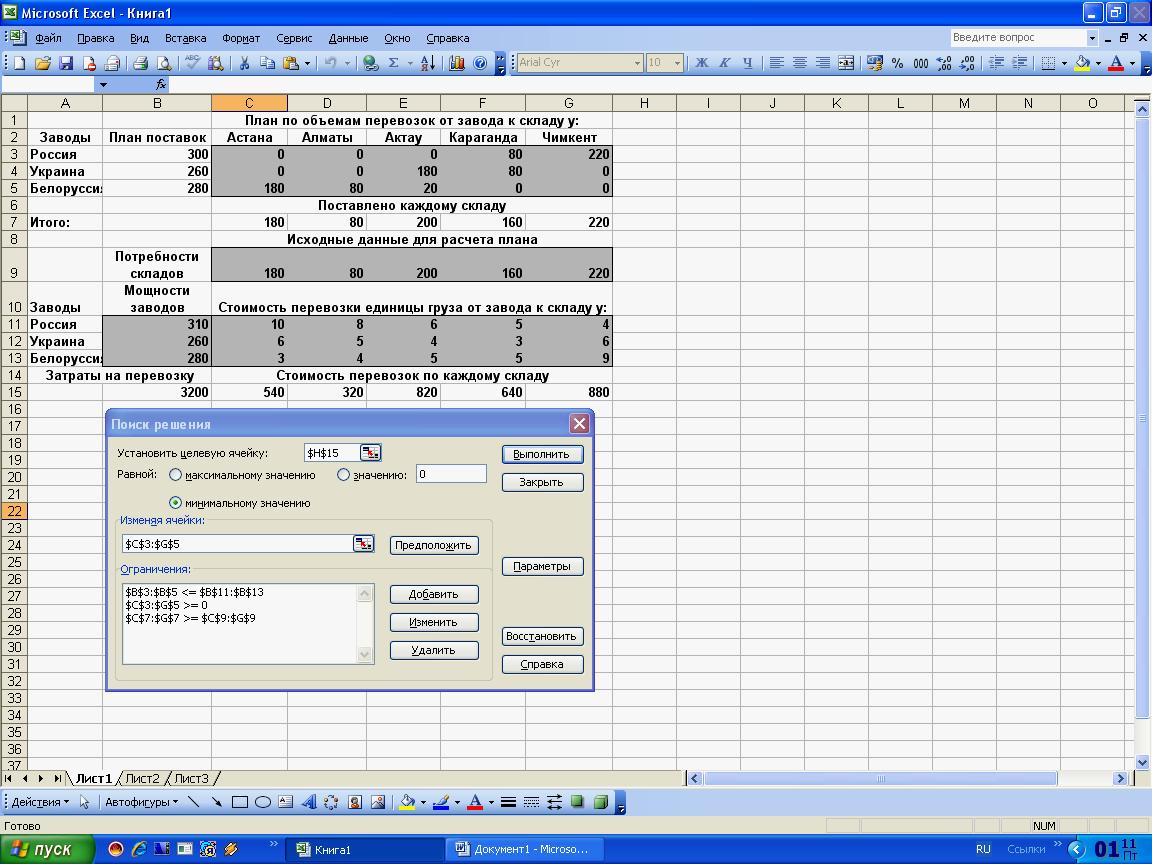Image resolution: width=1152 pixels, height=864 pixels.
Task: Click the Merge and Center icon
Action: (846, 63)
